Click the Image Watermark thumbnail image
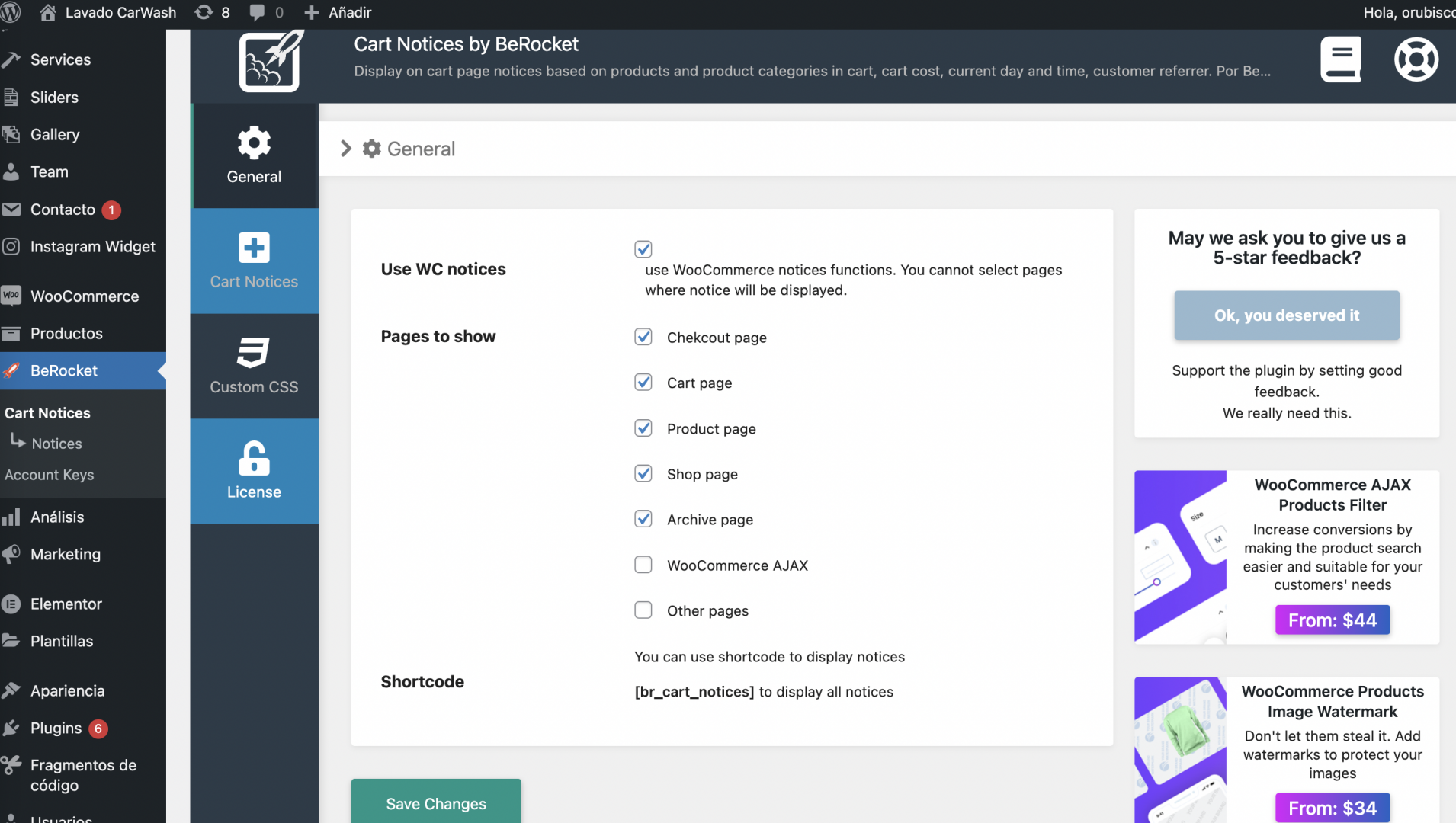 pyautogui.click(x=1180, y=750)
